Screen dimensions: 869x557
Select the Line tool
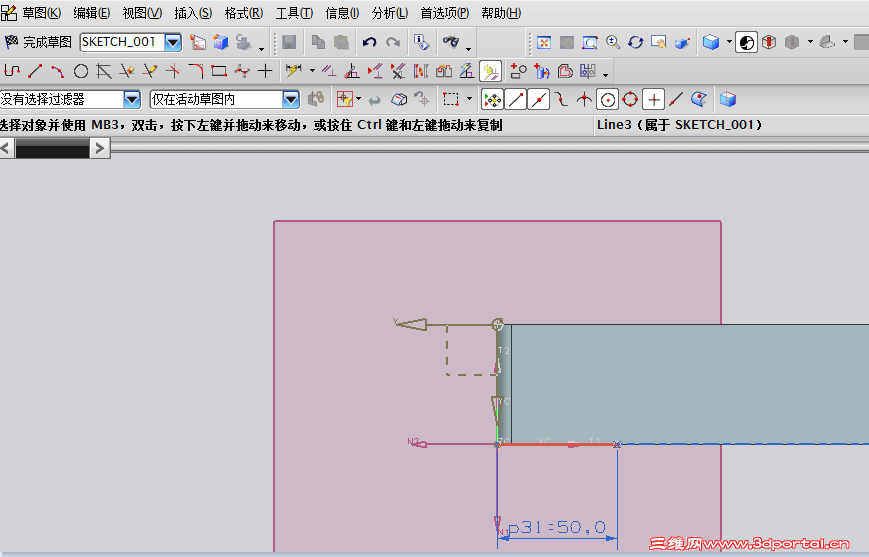tap(35, 71)
